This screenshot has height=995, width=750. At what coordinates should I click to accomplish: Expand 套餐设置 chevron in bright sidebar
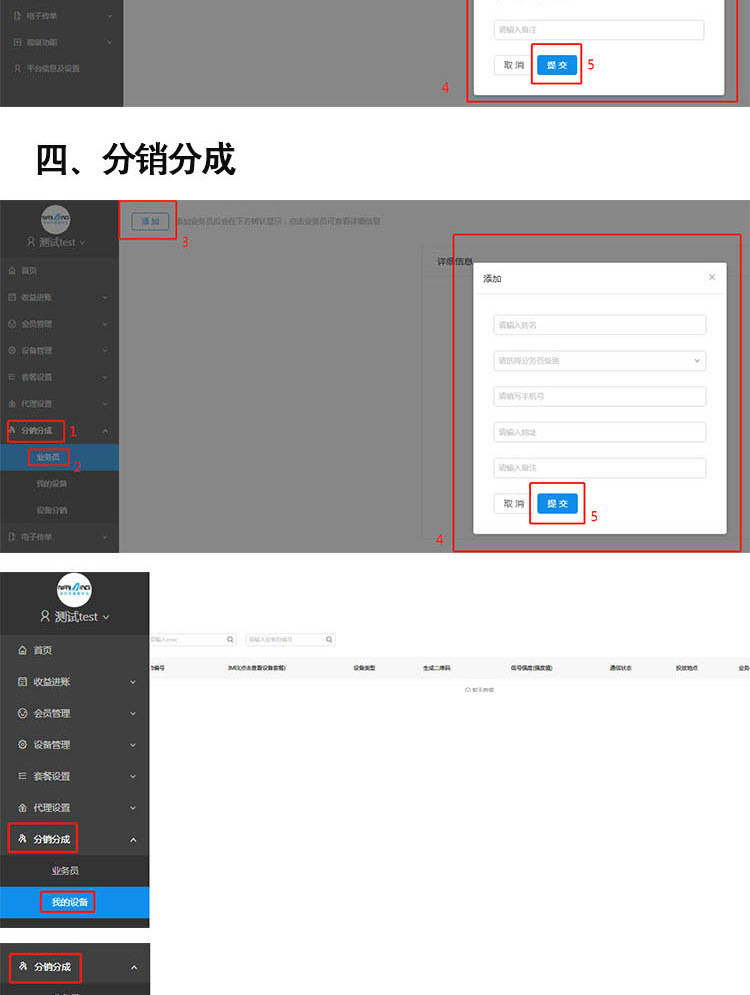[133, 776]
